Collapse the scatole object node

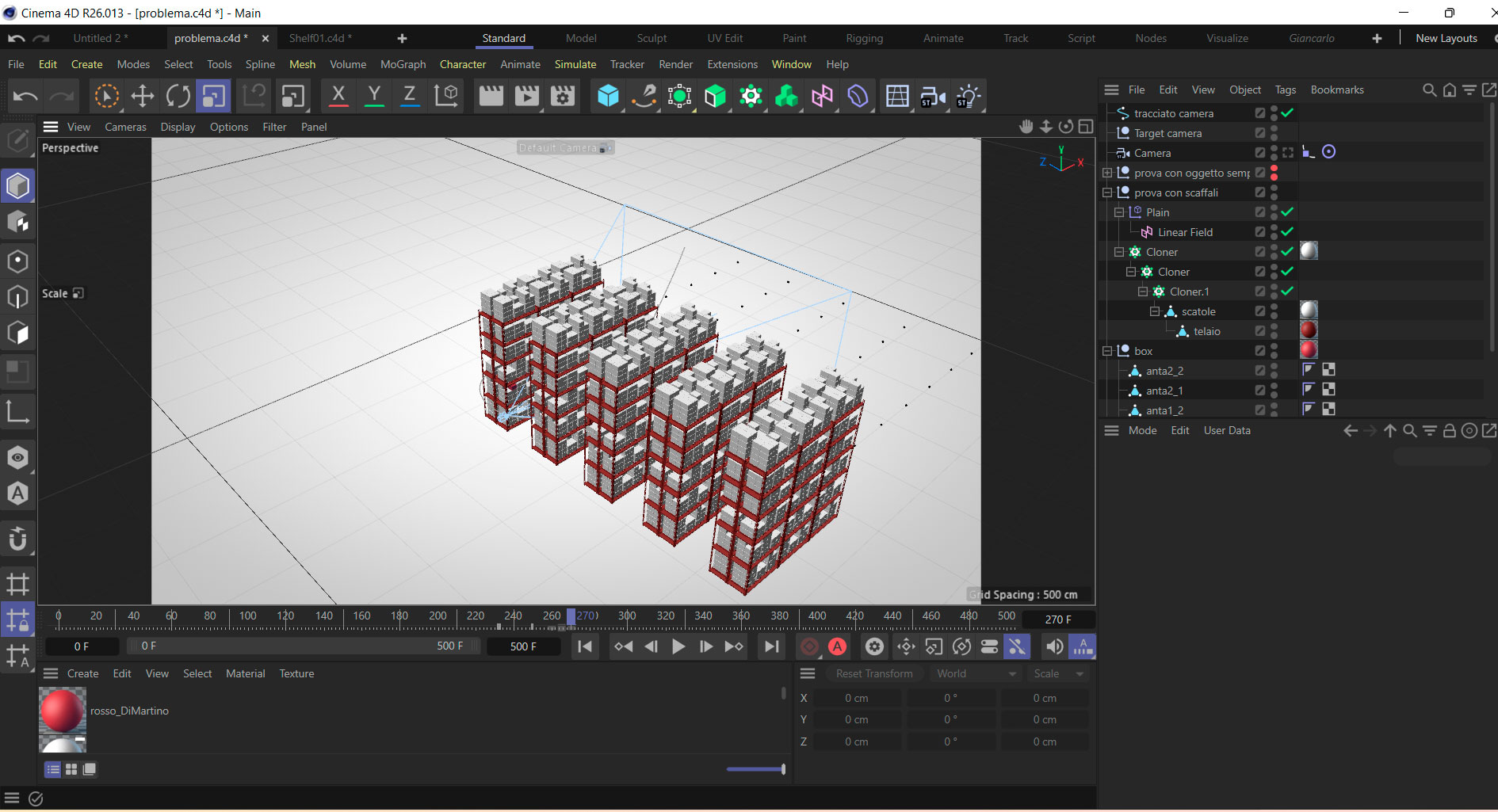pyautogui.click(x=1155, y=311)
